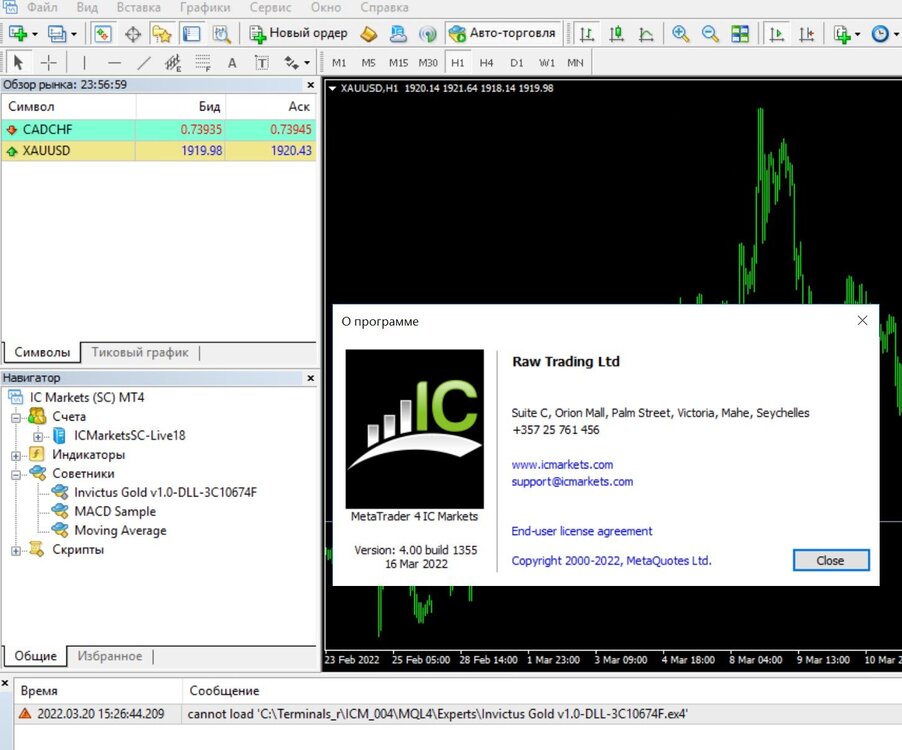The width and height of the screenshot is (902, 750).
Task: Toggle Navigator folder-star icon
Action: click(x=162, y=34)
